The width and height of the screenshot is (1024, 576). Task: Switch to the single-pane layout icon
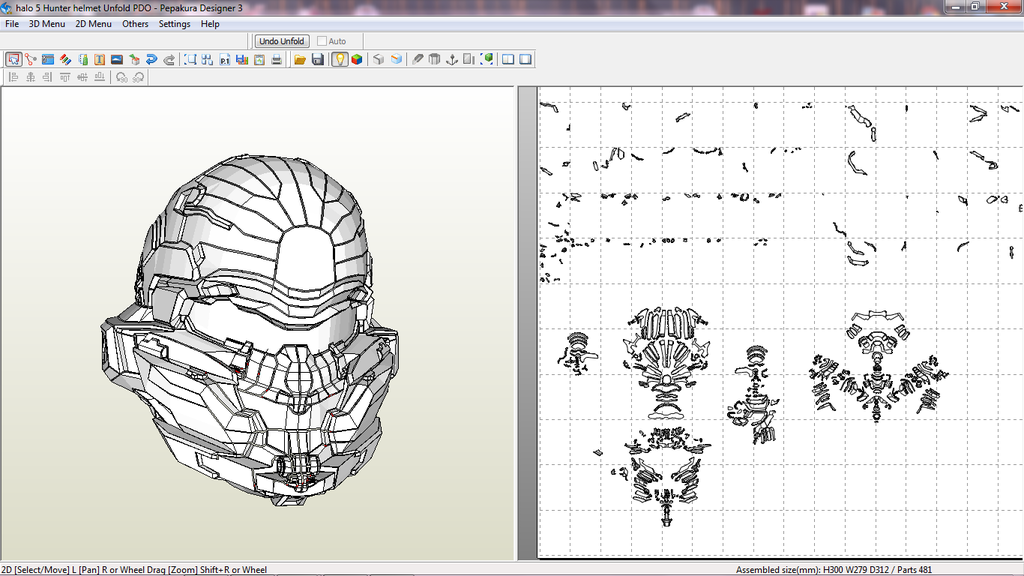coord(525,59)
